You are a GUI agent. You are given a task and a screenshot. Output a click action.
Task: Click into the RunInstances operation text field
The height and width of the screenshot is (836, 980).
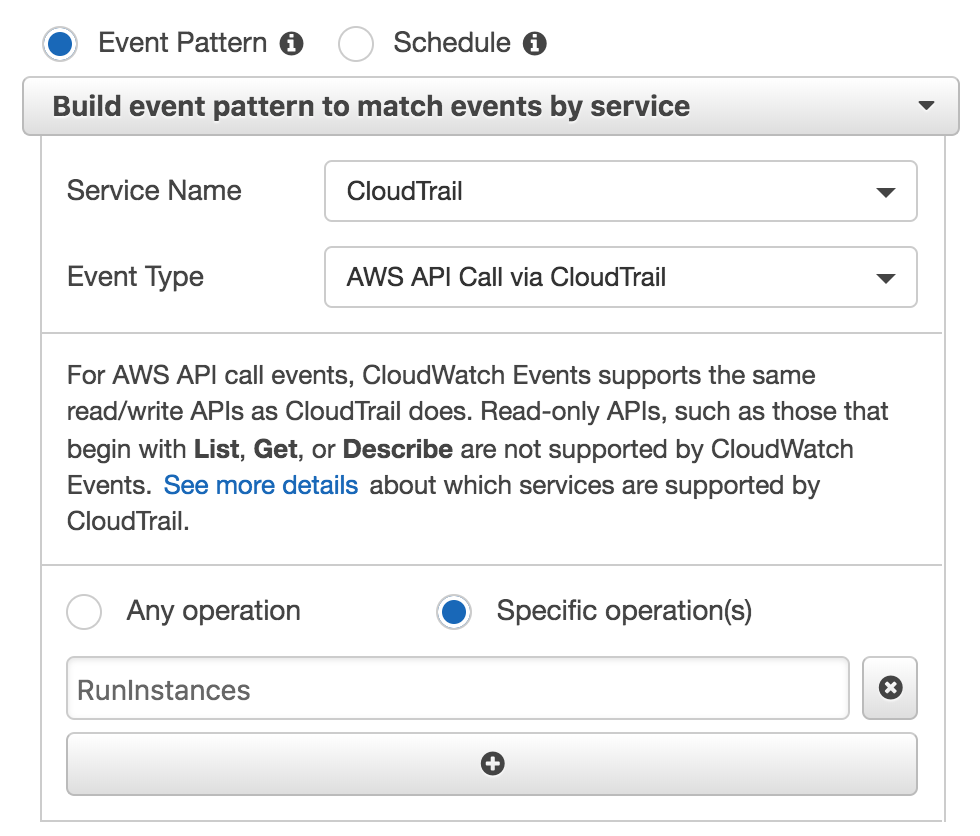point(457,689)
